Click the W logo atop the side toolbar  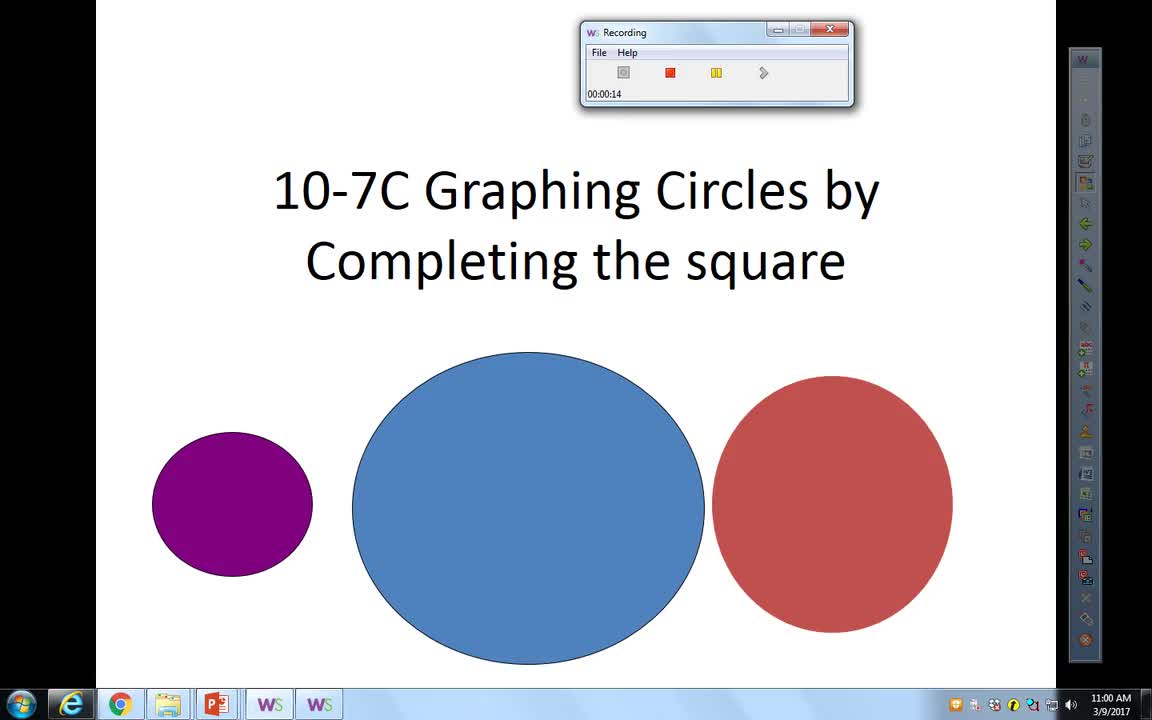click(1083, 60)
